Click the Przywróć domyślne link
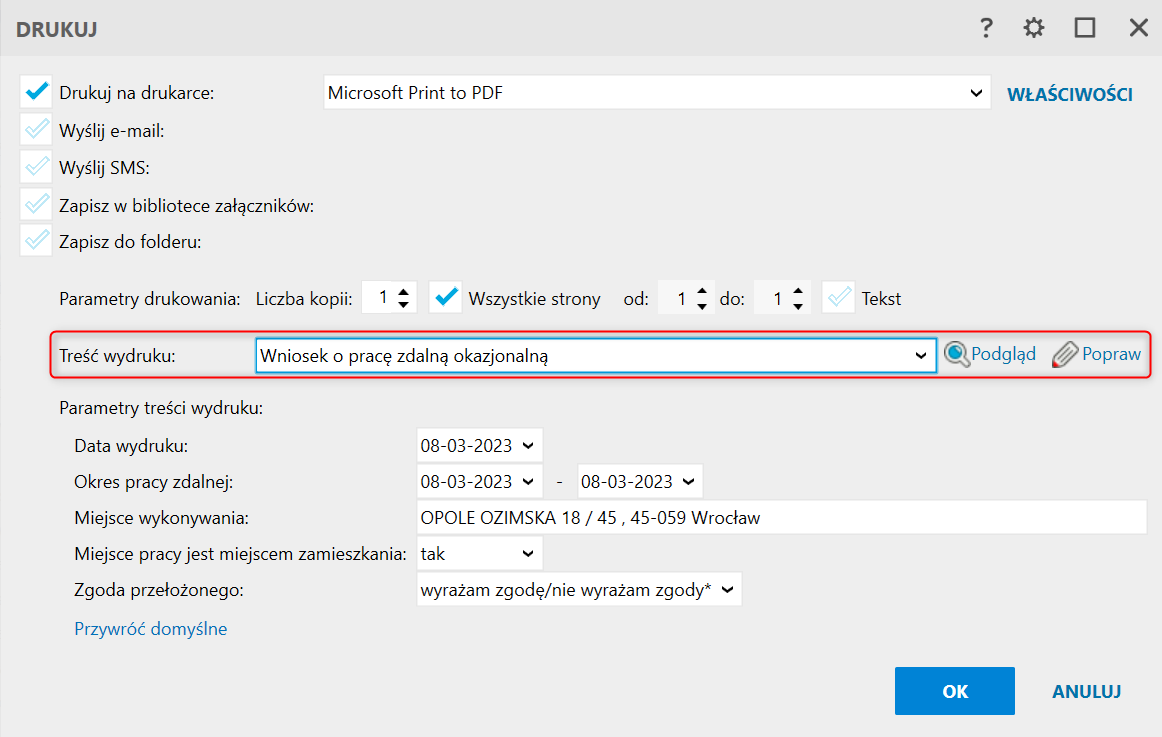 point(151,629)
